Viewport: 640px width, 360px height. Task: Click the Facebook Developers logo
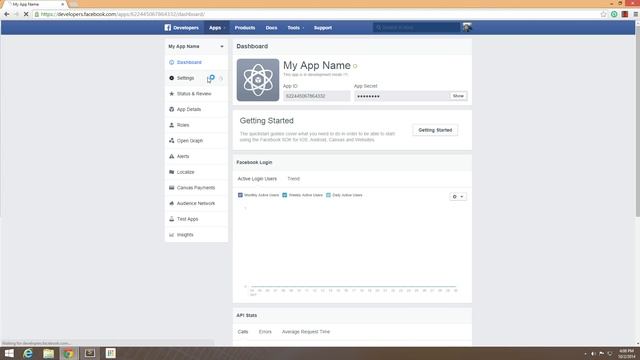pyautogui.click(x=182, y=28)
